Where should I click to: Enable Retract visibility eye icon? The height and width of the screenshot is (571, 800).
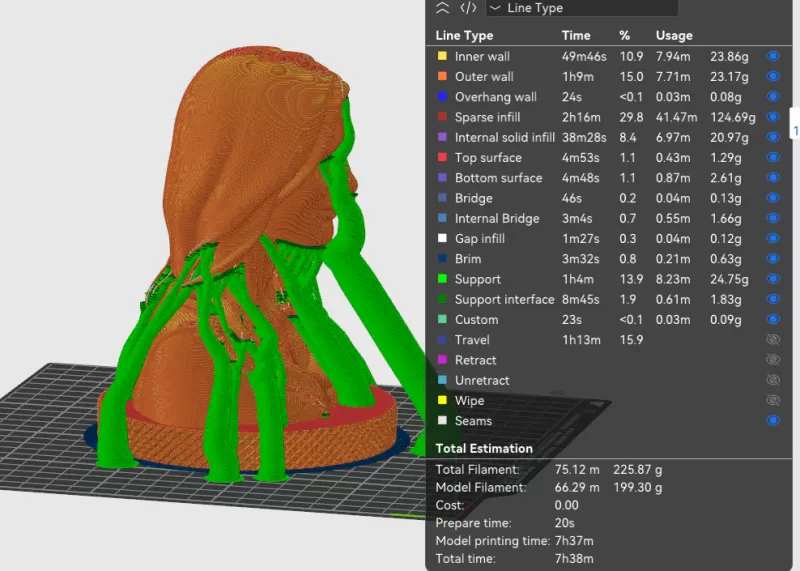772,360
